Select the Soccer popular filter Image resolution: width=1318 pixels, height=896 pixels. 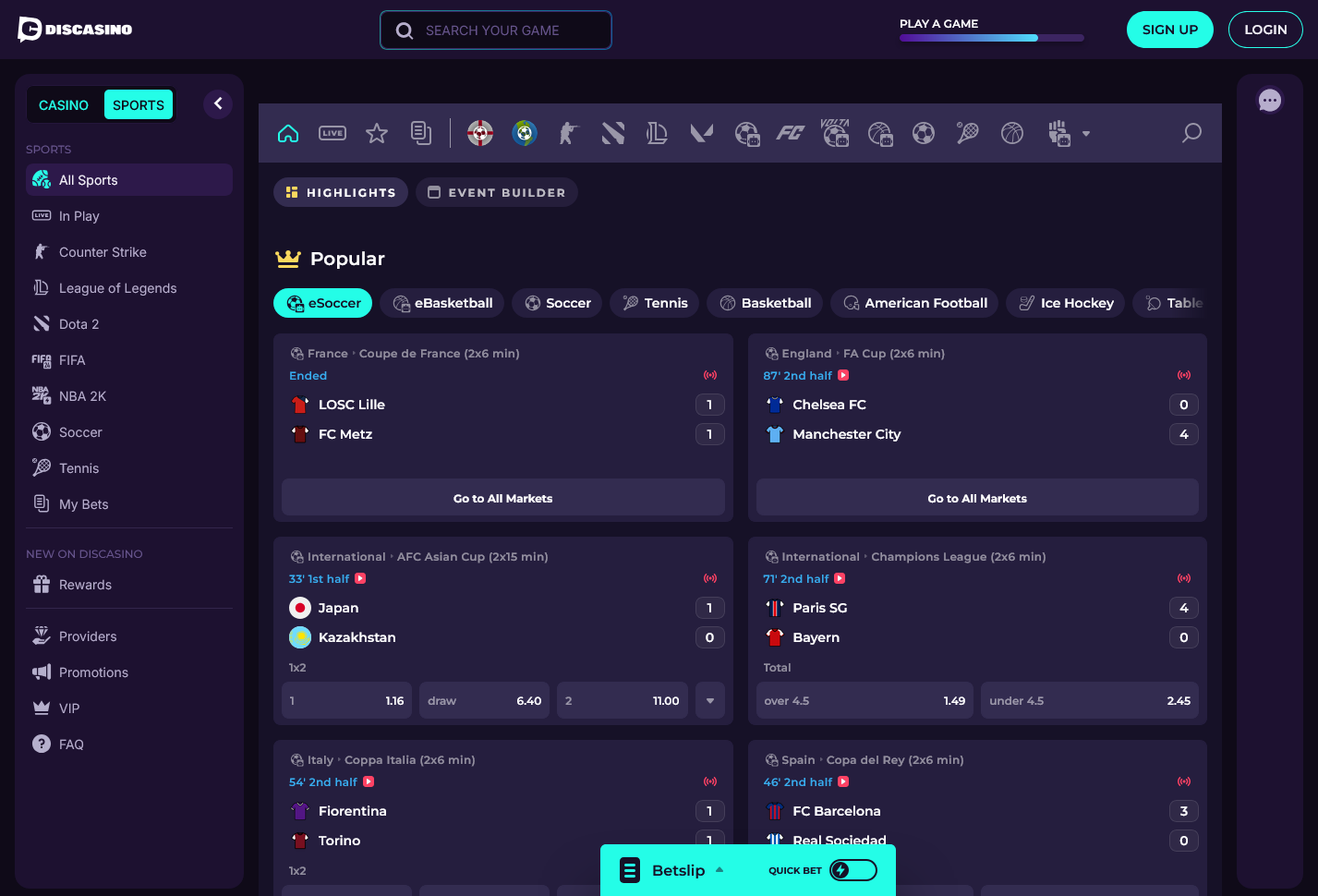coord(558,303)
